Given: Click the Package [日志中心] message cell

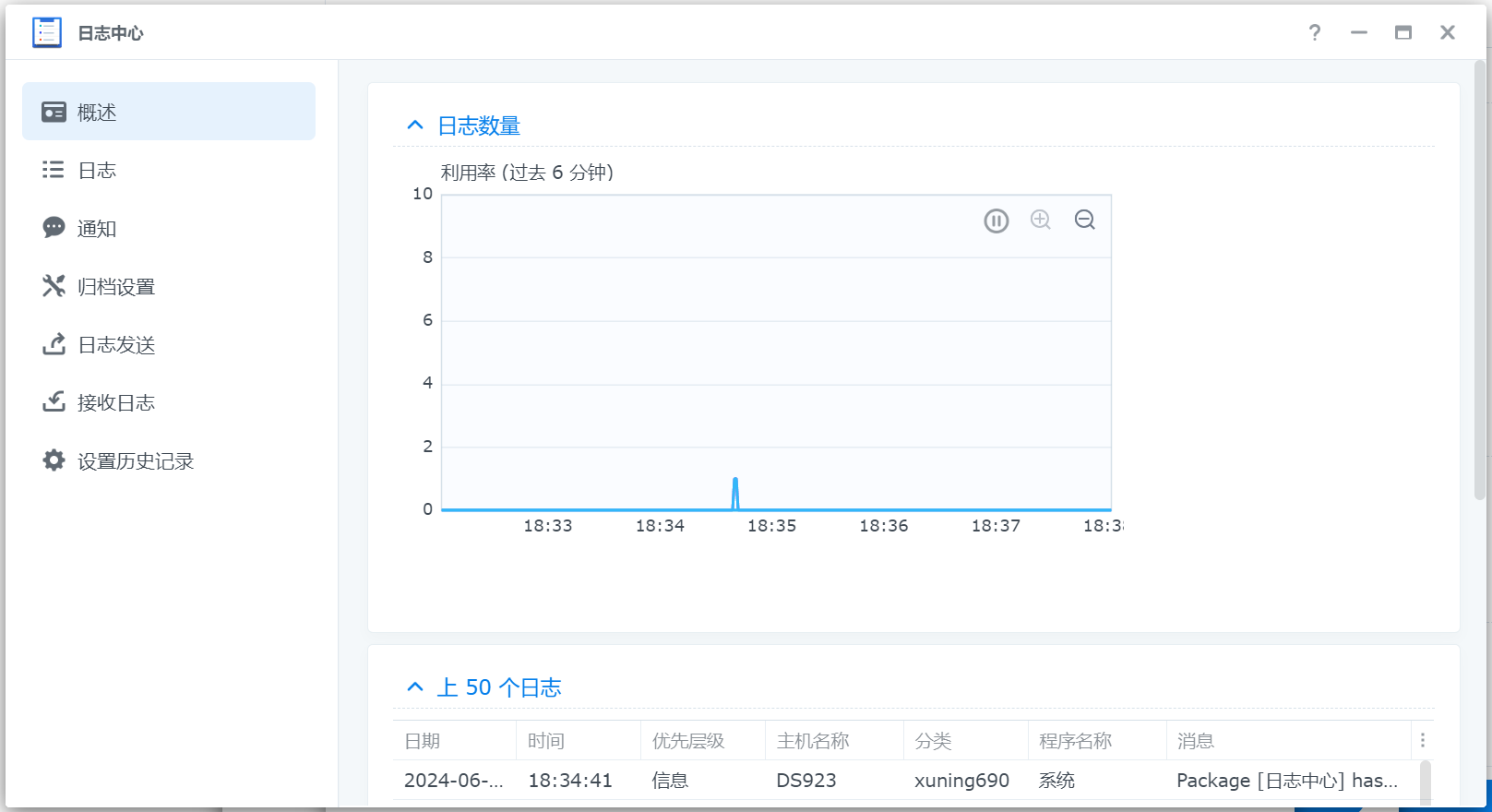Looking at the screenshot, I should click(1289, 781).
